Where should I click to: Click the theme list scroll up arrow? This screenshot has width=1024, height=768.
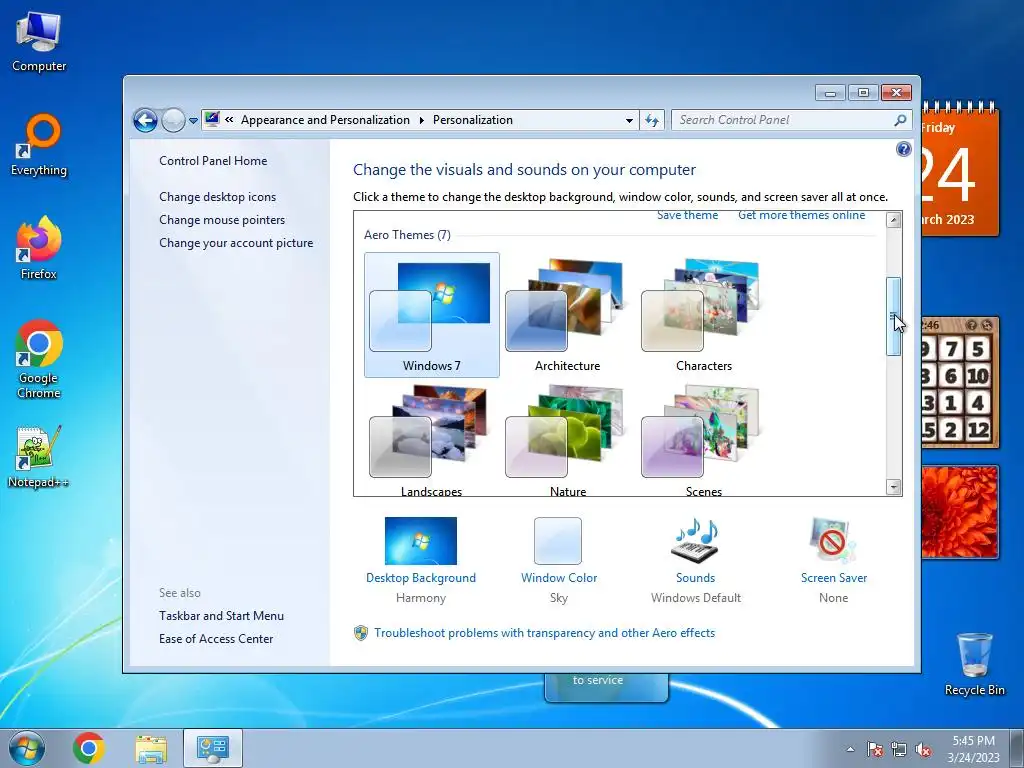click(893, 220)
